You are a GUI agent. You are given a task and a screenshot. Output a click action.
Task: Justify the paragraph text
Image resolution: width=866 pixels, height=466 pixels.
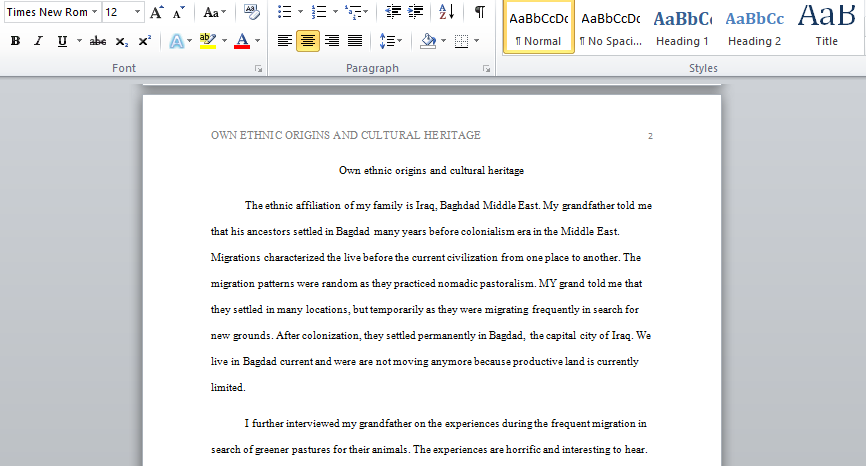point(355,41)
